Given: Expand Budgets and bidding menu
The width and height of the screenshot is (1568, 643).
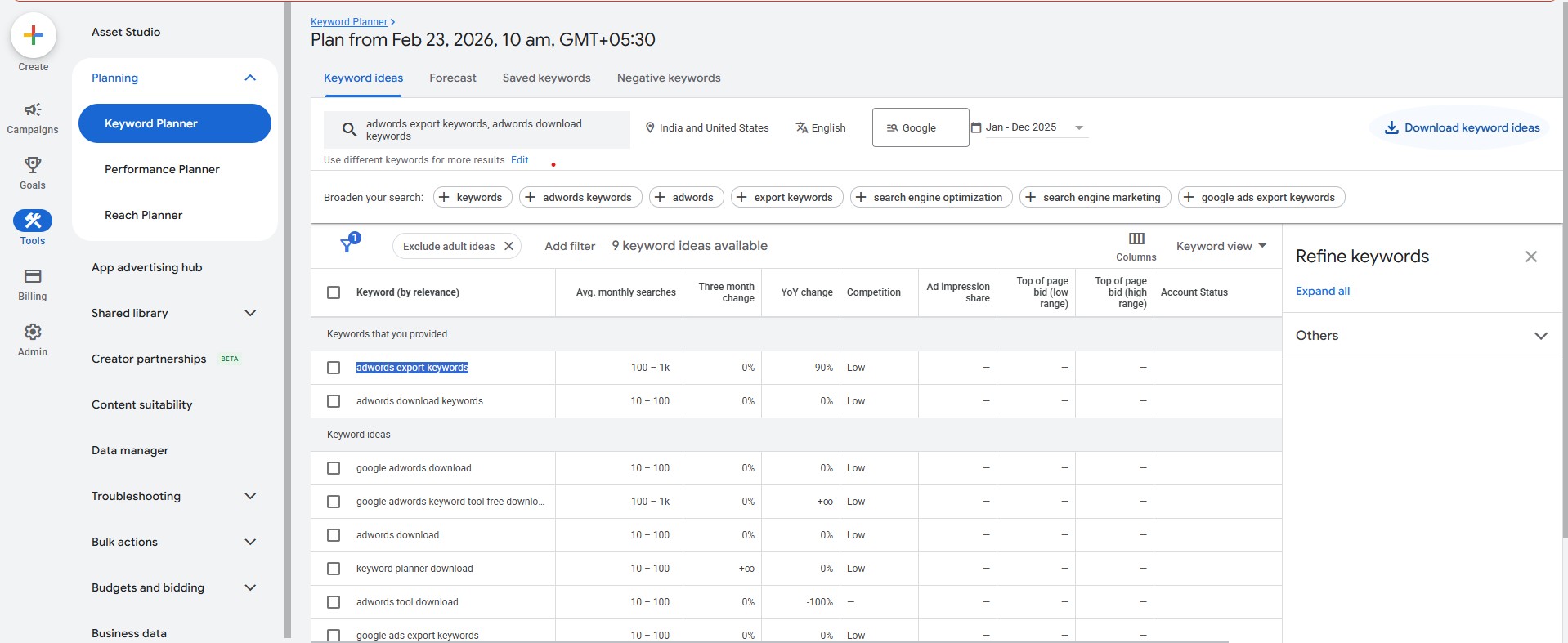Looking at the screenshot, I should click(250, 587).
